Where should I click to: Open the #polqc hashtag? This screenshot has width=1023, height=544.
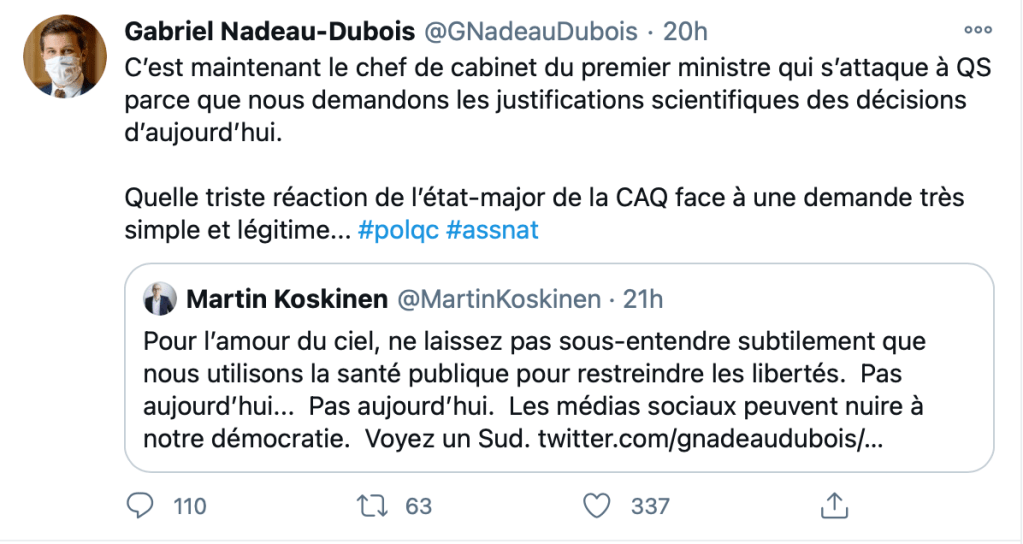coord(397,230)
